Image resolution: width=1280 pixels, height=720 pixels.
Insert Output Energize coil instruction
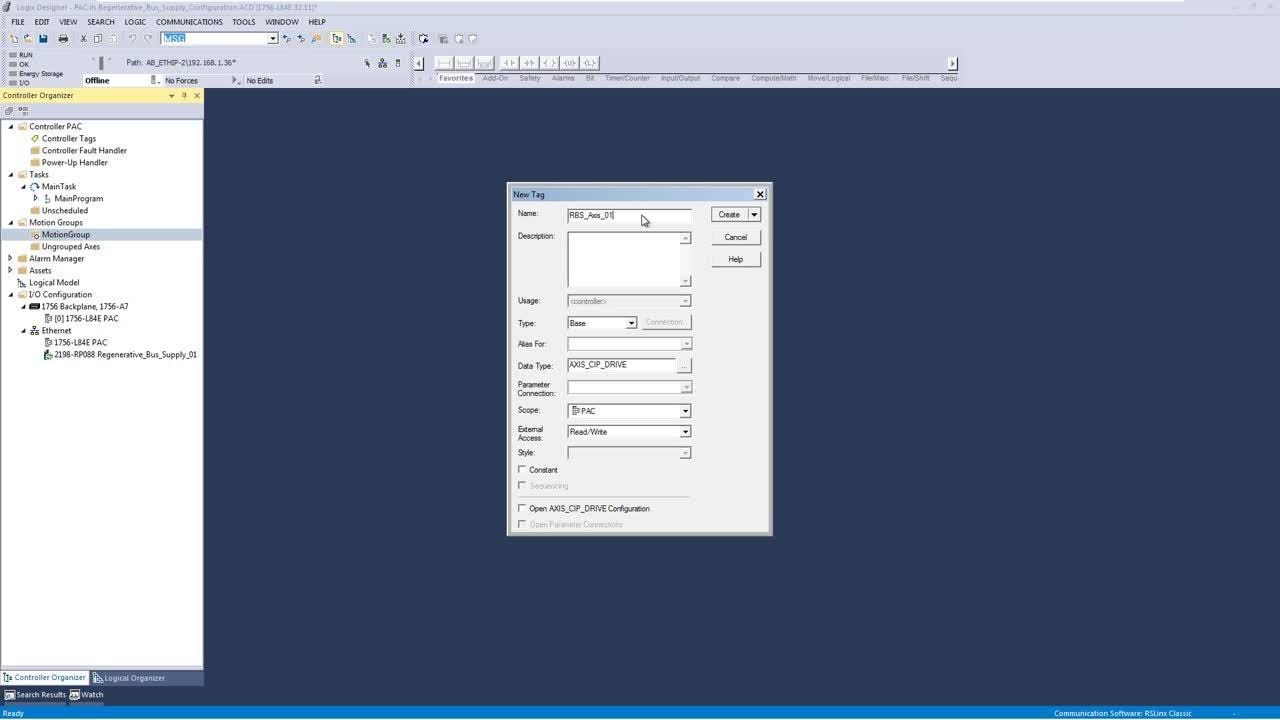(549, 63)
